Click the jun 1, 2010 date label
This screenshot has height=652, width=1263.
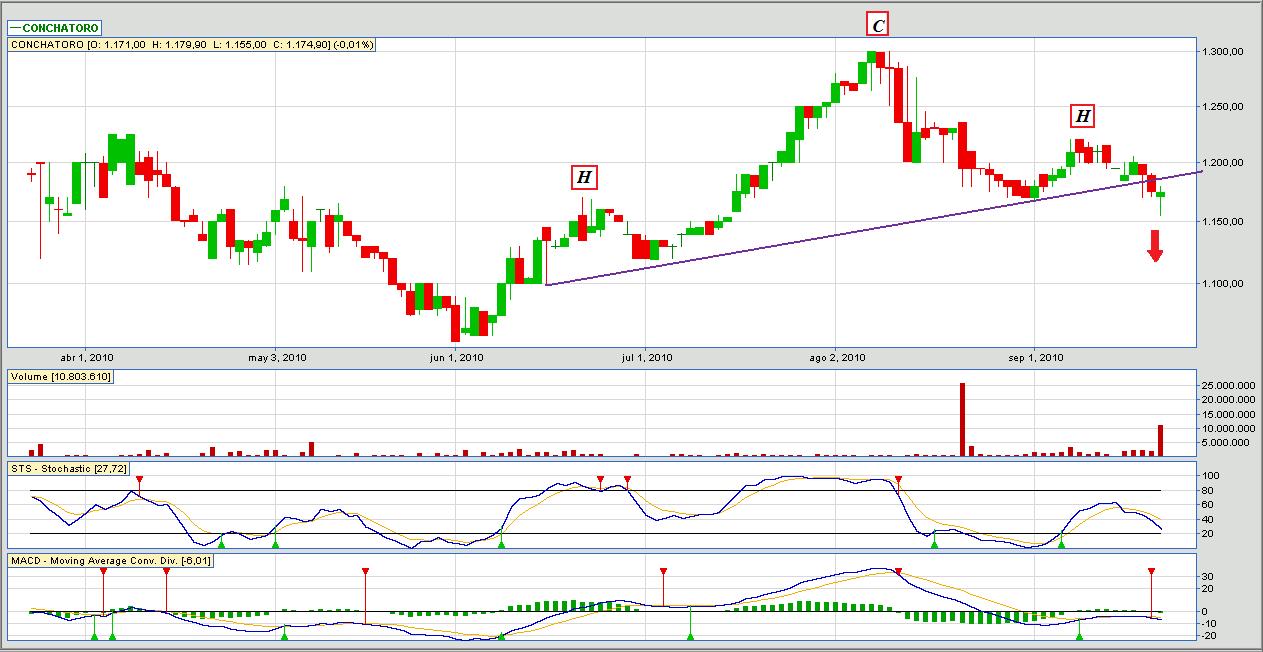(456, 357)
